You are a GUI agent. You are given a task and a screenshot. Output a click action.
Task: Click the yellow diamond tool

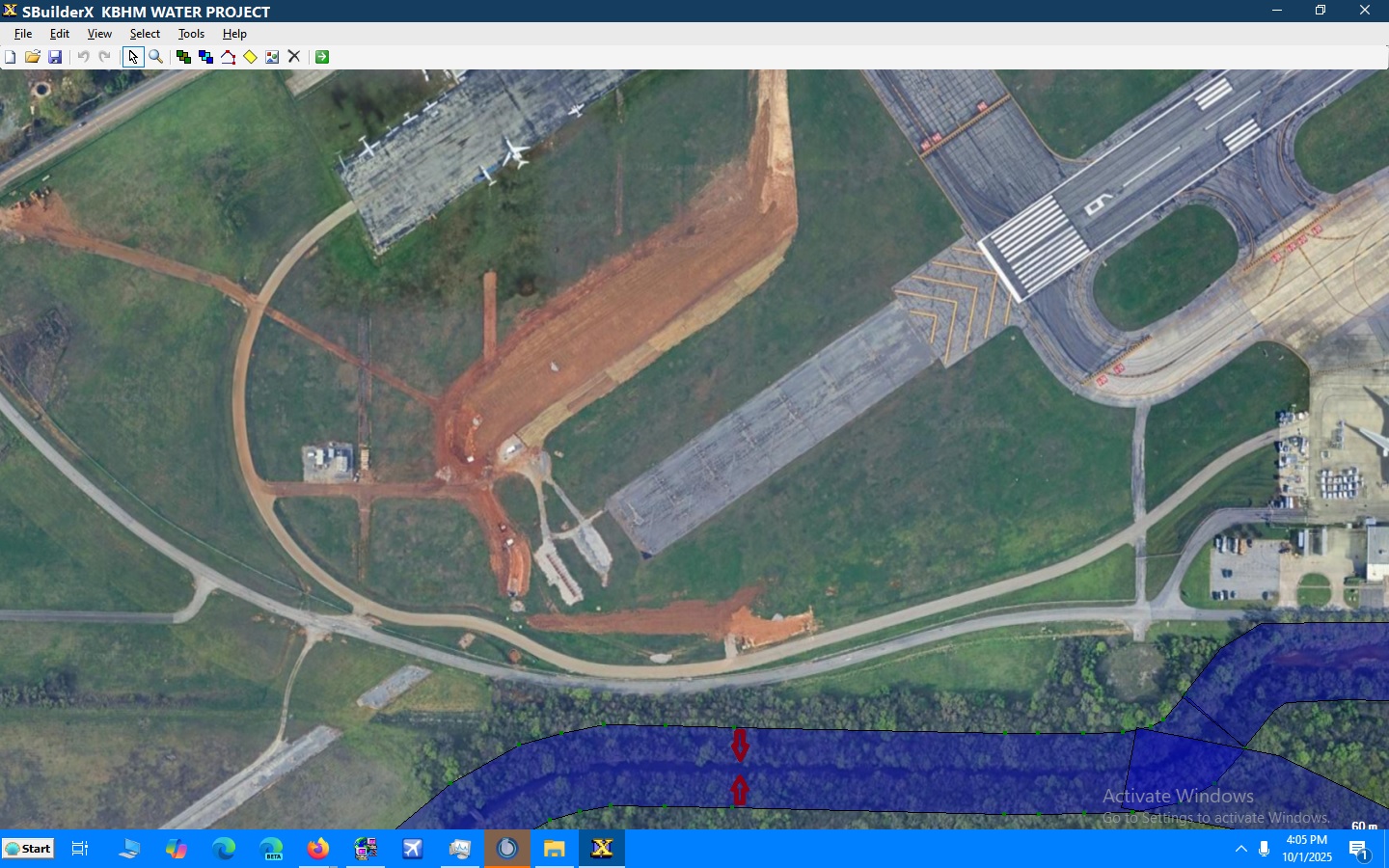[250, 58]
